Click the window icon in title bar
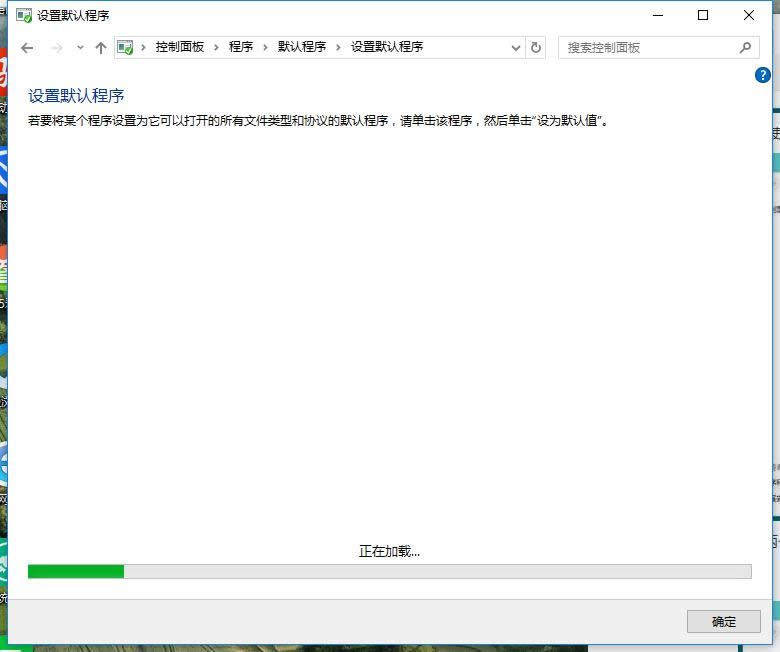This screenshot has height=652, width=780. click(x=23, y=16)
